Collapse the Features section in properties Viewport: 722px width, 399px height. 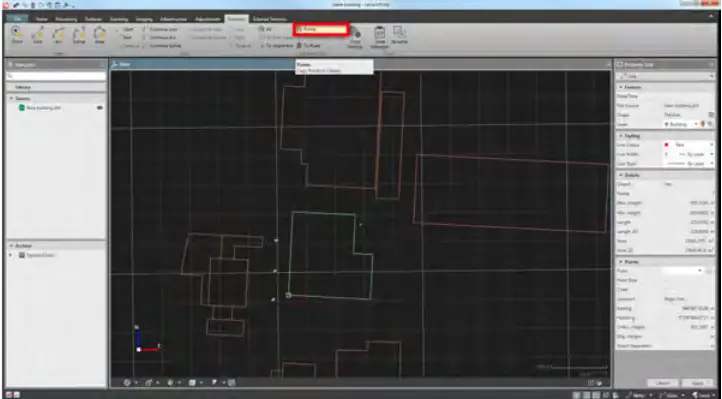click(x=621, y=87)
